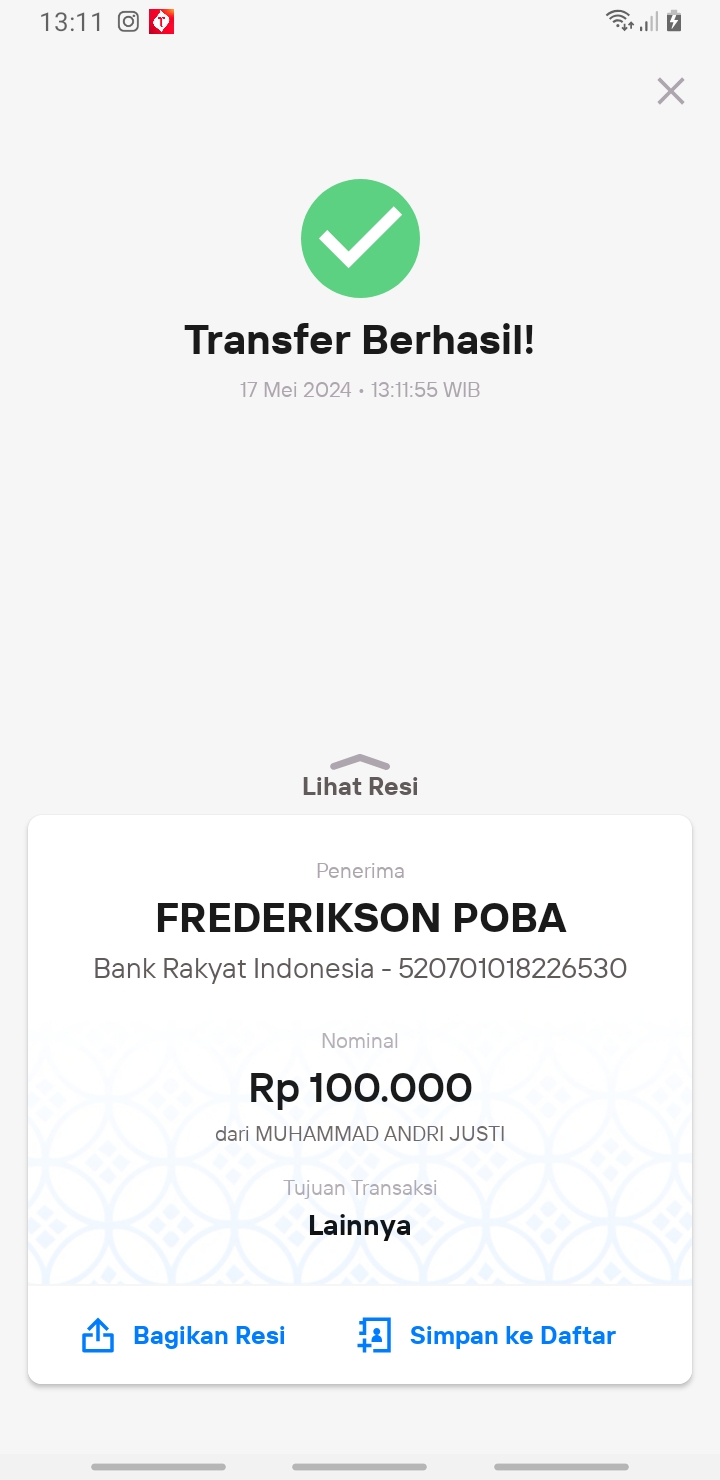Tap the status bar clock 13:11
Image resolution: width=720 pixels, height=1480 pixels.
(71, 22)
